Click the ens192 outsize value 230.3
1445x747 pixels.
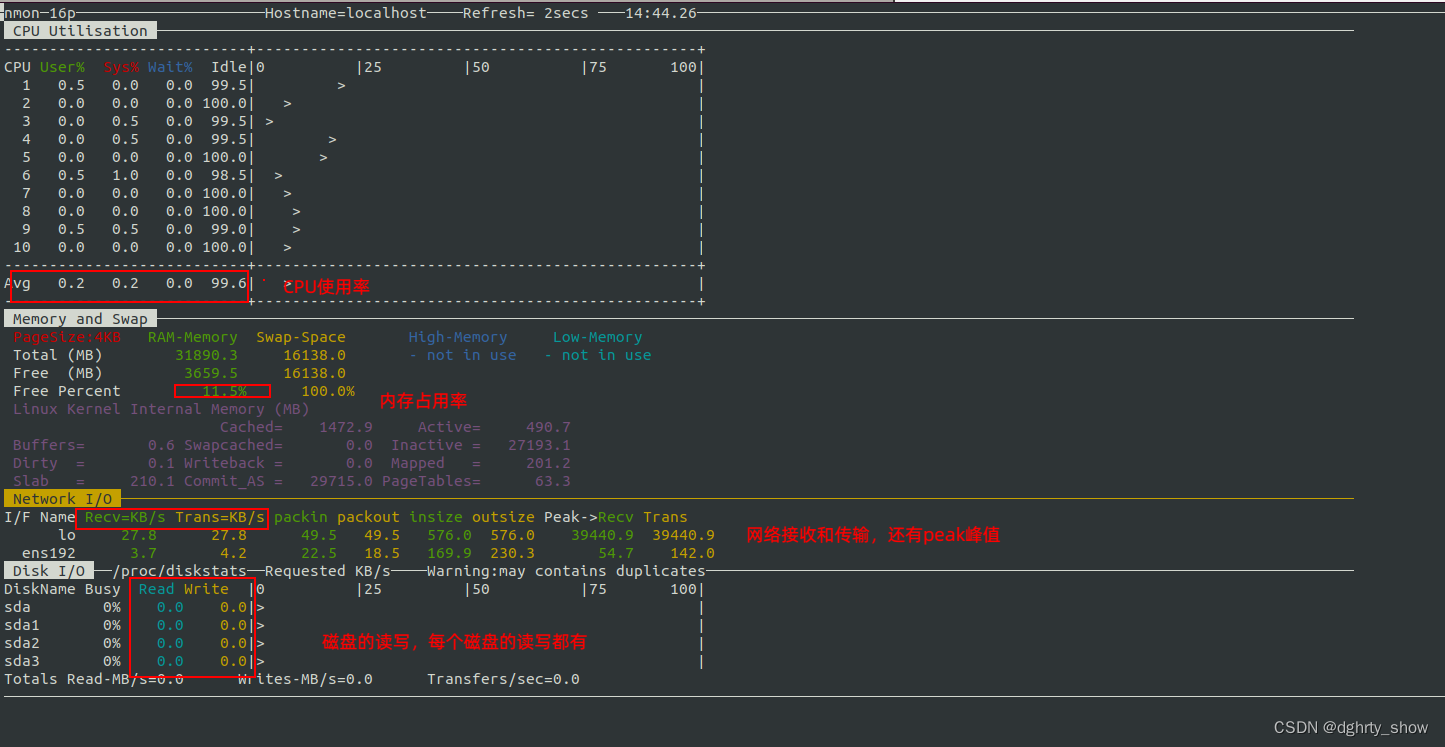pyautogui.click(x=512, y=553)
